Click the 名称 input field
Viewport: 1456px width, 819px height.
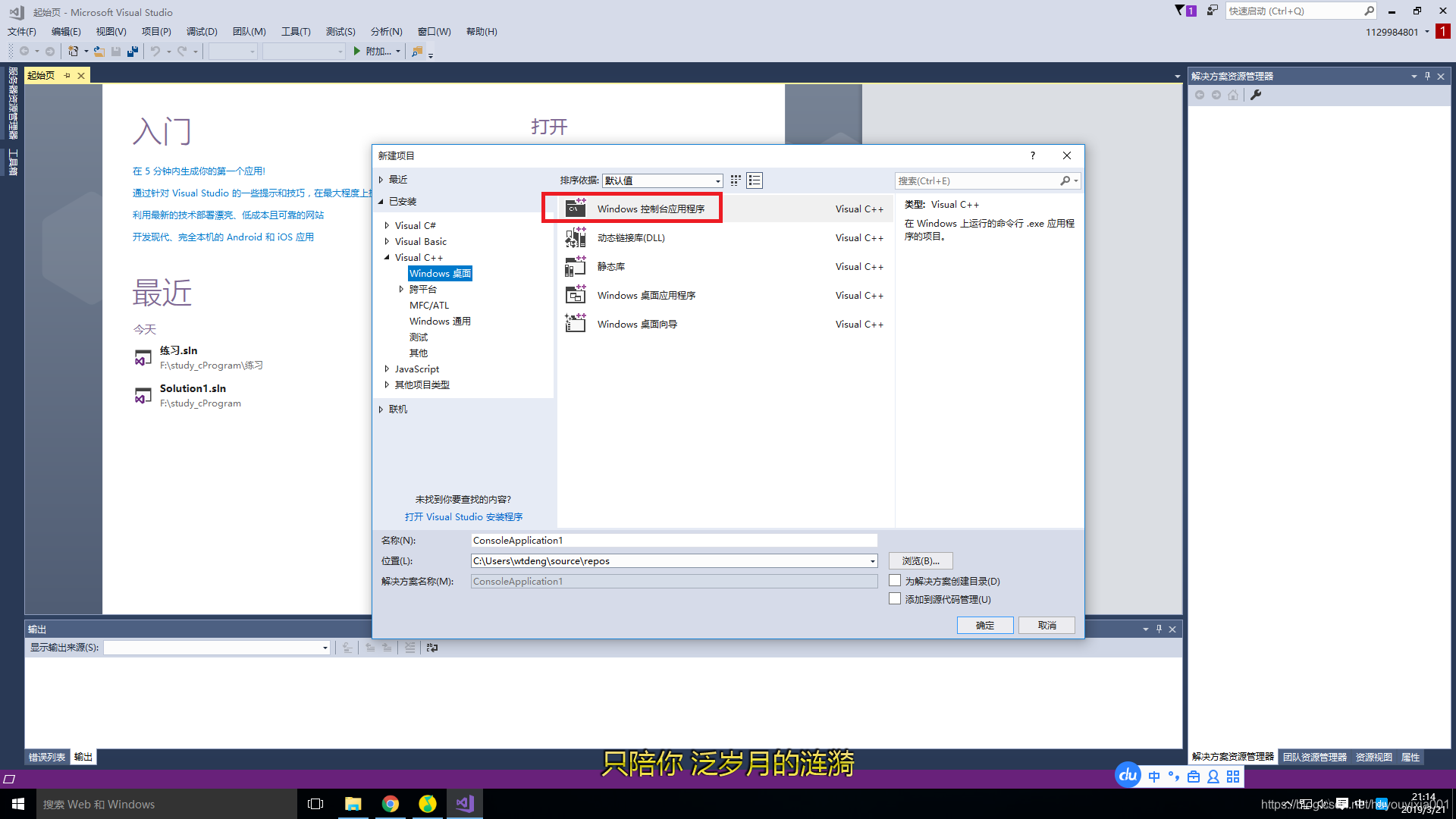674,541
